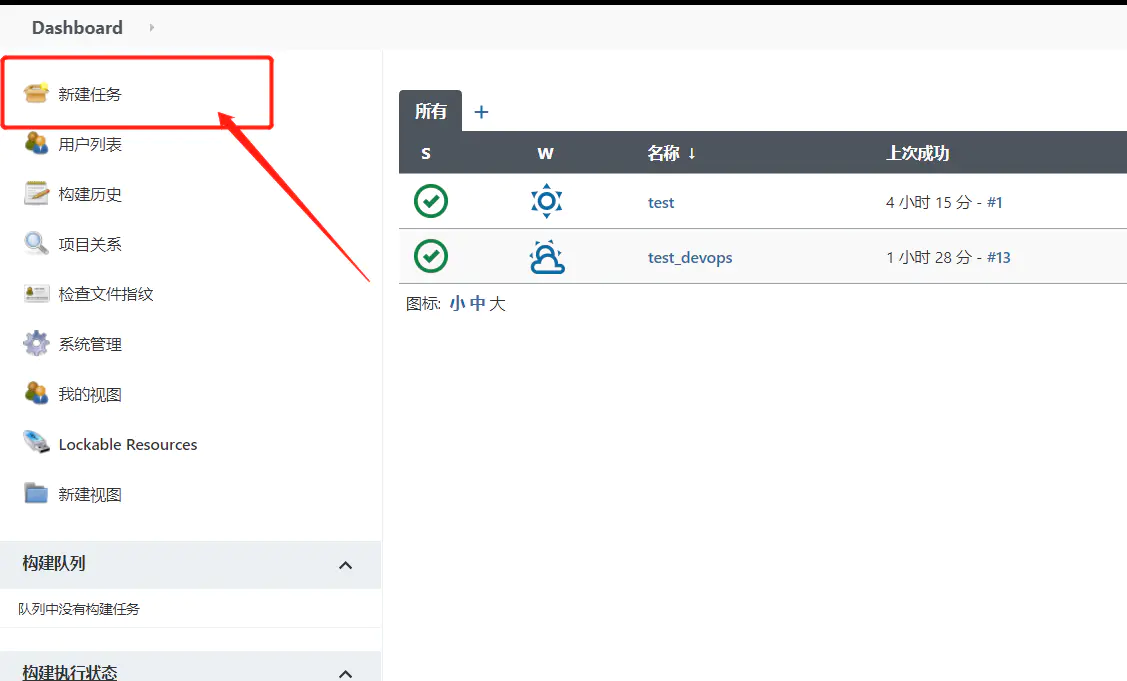Viewport: 1127px width, 681px height.
Task: Open last successful build #13 link
Action: tap(998, 257)
